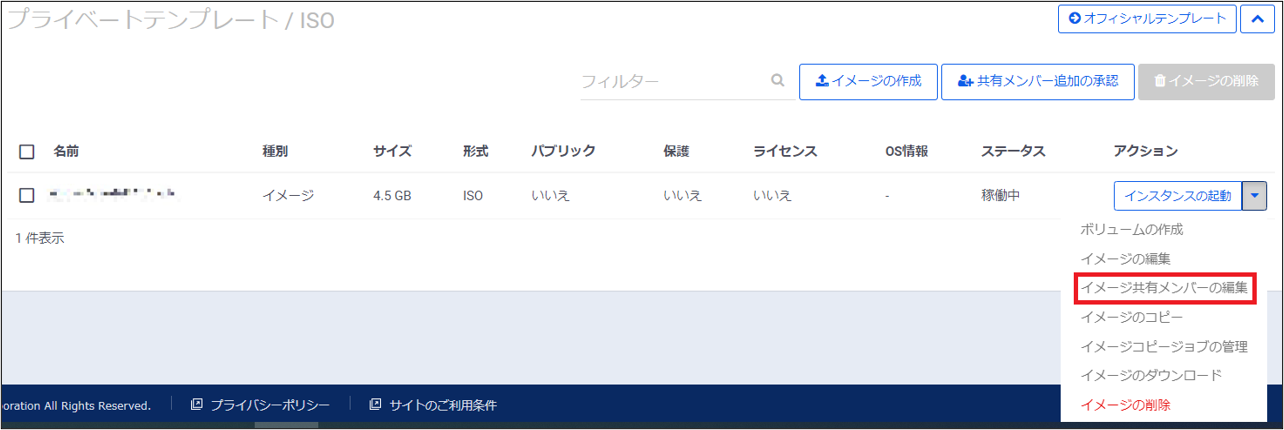Open the オフィシャルテンプレート page
The width and height of the screenshot is (1284, 430).
tap(1147, 19)
